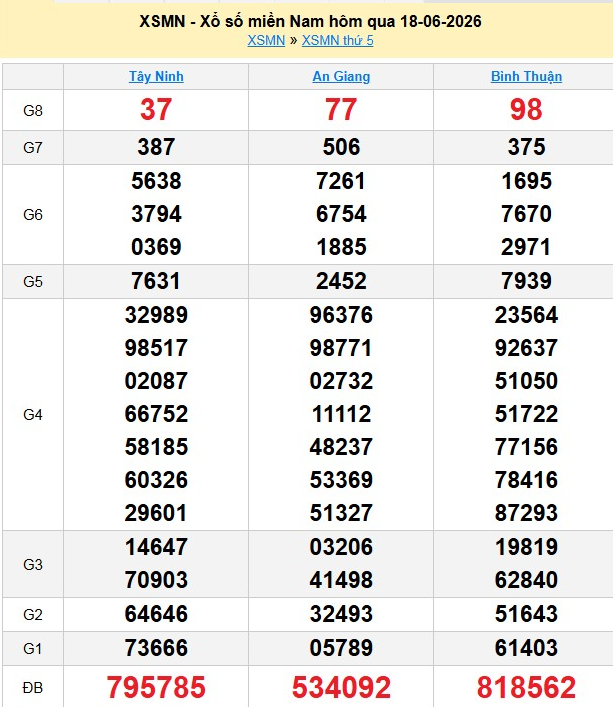Click G2 number 64646
Image resolution: width=613 pixels, height=707 pixels.
(x=156, y=615)
